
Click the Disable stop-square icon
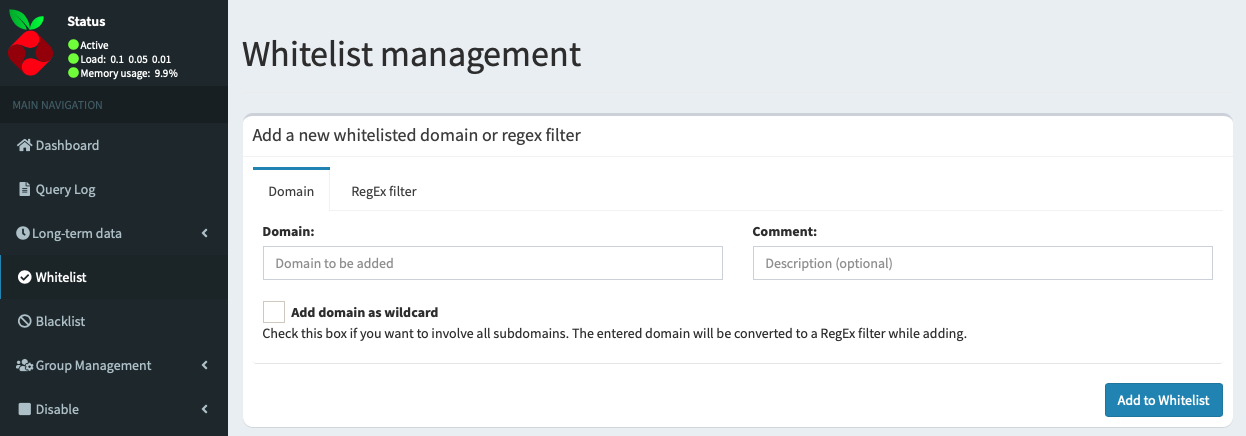point(25,409)
